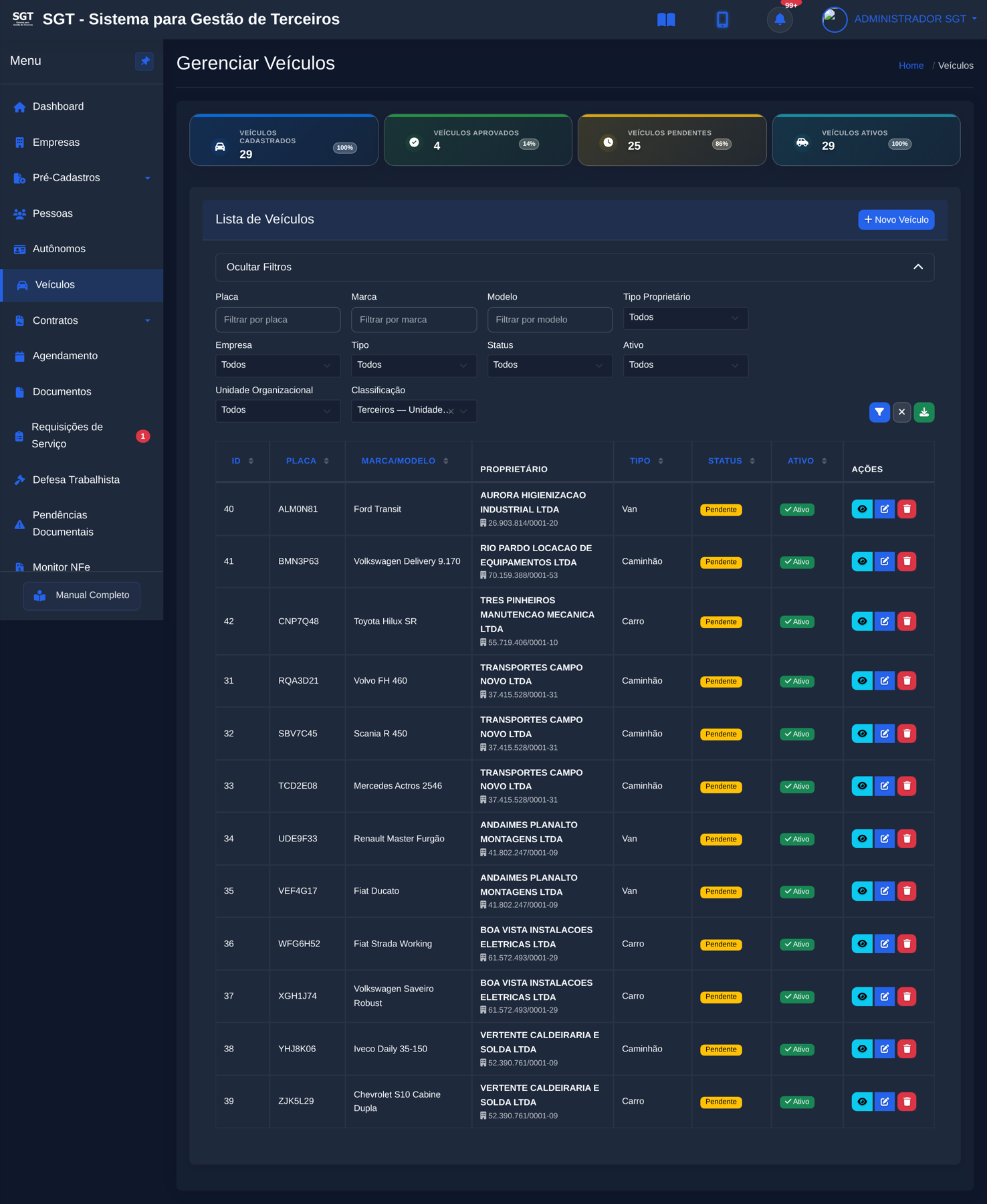Screen dimensions: 987x1204
Task: Open the Empresa filter dropdown
Action: 278,365
